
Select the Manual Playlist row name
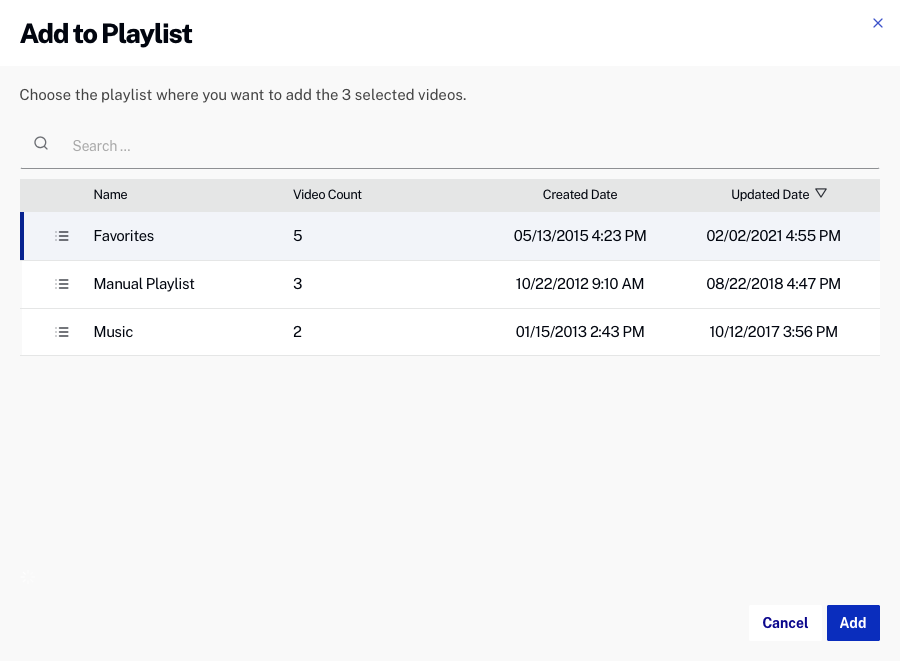(144, 284)
